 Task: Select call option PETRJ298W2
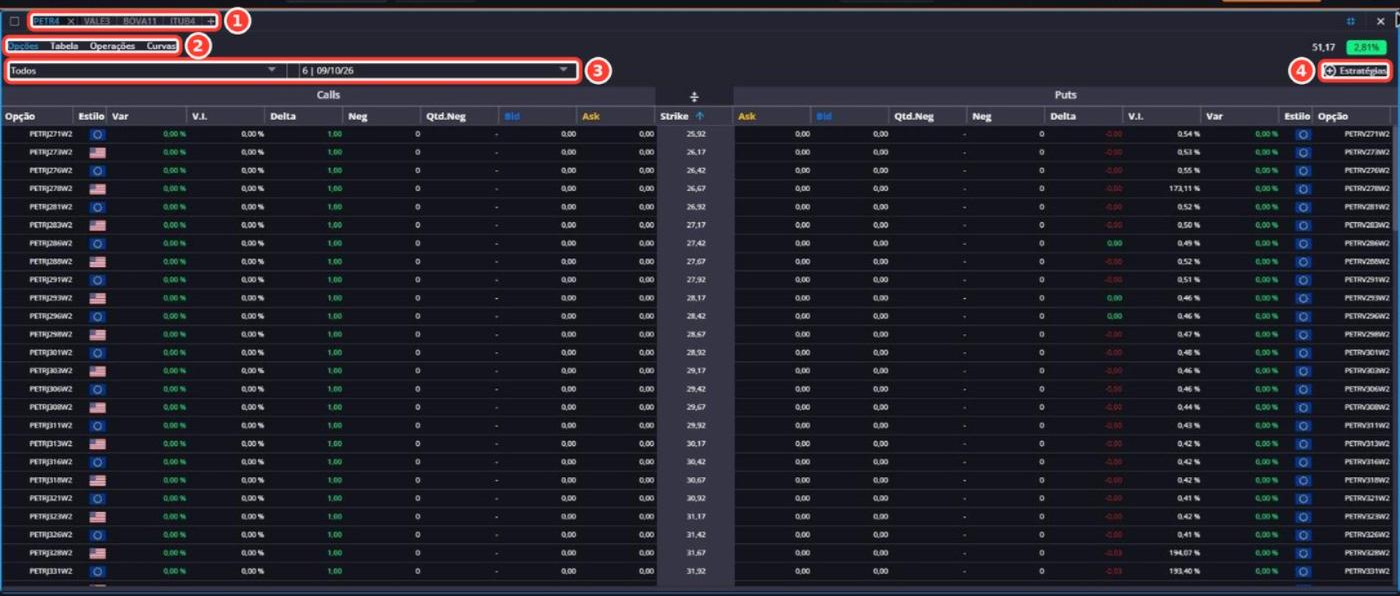[x=51, y=334]
